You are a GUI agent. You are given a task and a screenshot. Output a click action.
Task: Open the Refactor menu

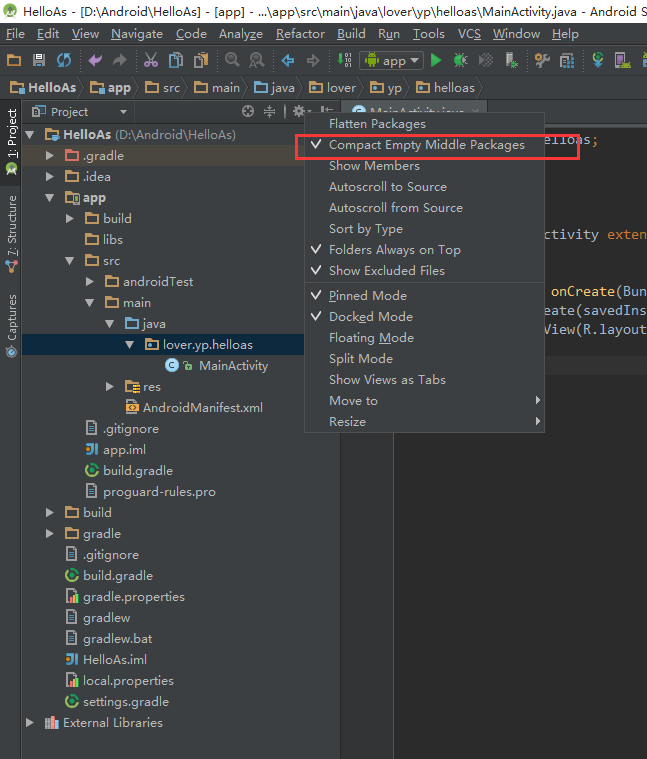pyautogui.click(x=300, y=34)
